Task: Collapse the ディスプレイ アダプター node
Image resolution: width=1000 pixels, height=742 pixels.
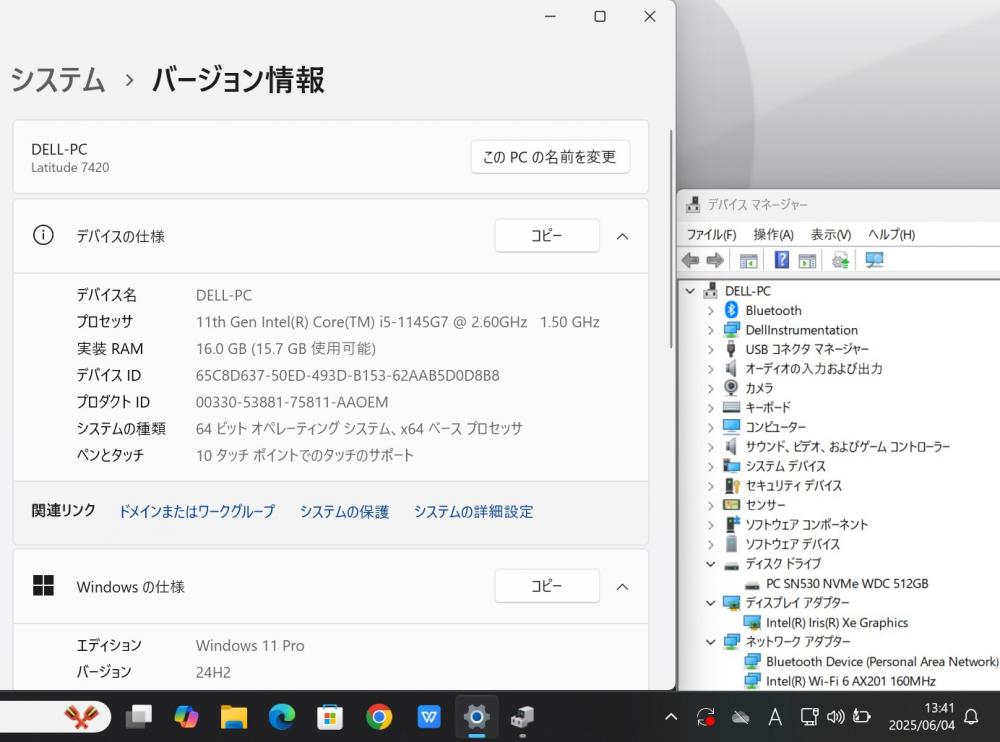Action: (x=710, y=603)
